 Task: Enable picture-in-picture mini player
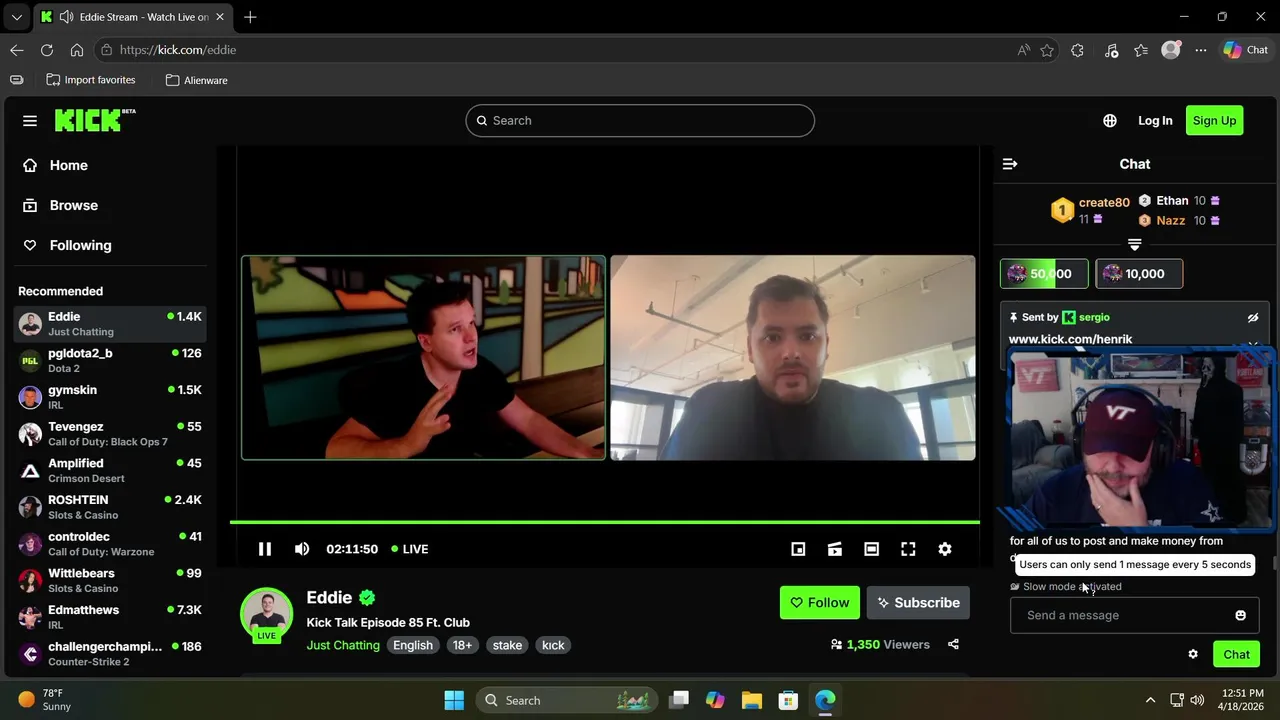click(798, 549)
